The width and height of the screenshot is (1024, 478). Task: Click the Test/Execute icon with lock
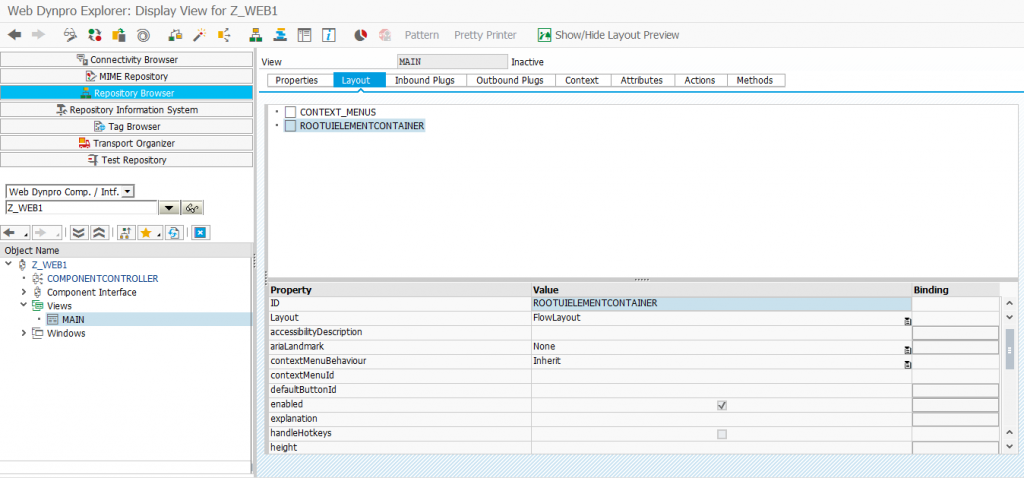175,35
